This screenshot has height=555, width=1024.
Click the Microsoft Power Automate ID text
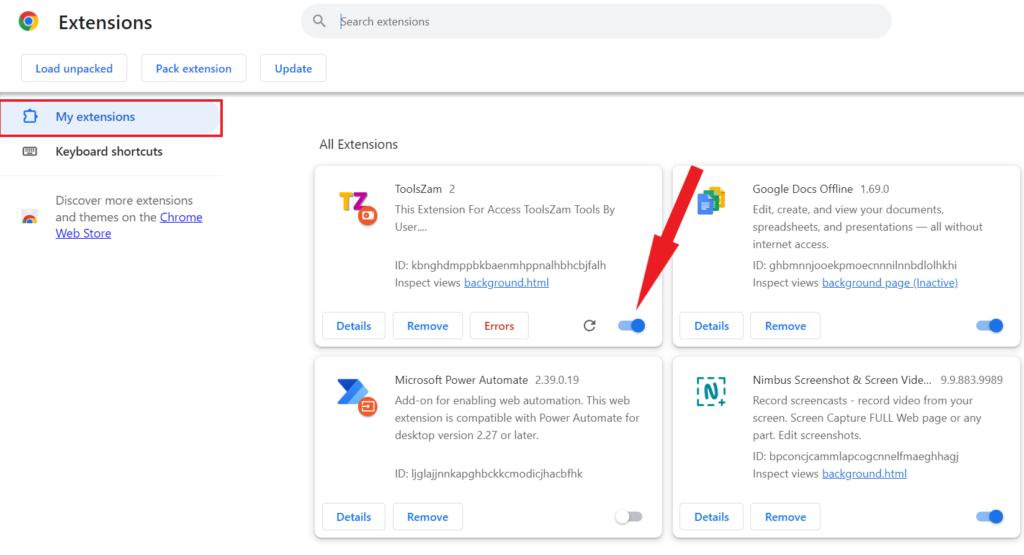488,473
